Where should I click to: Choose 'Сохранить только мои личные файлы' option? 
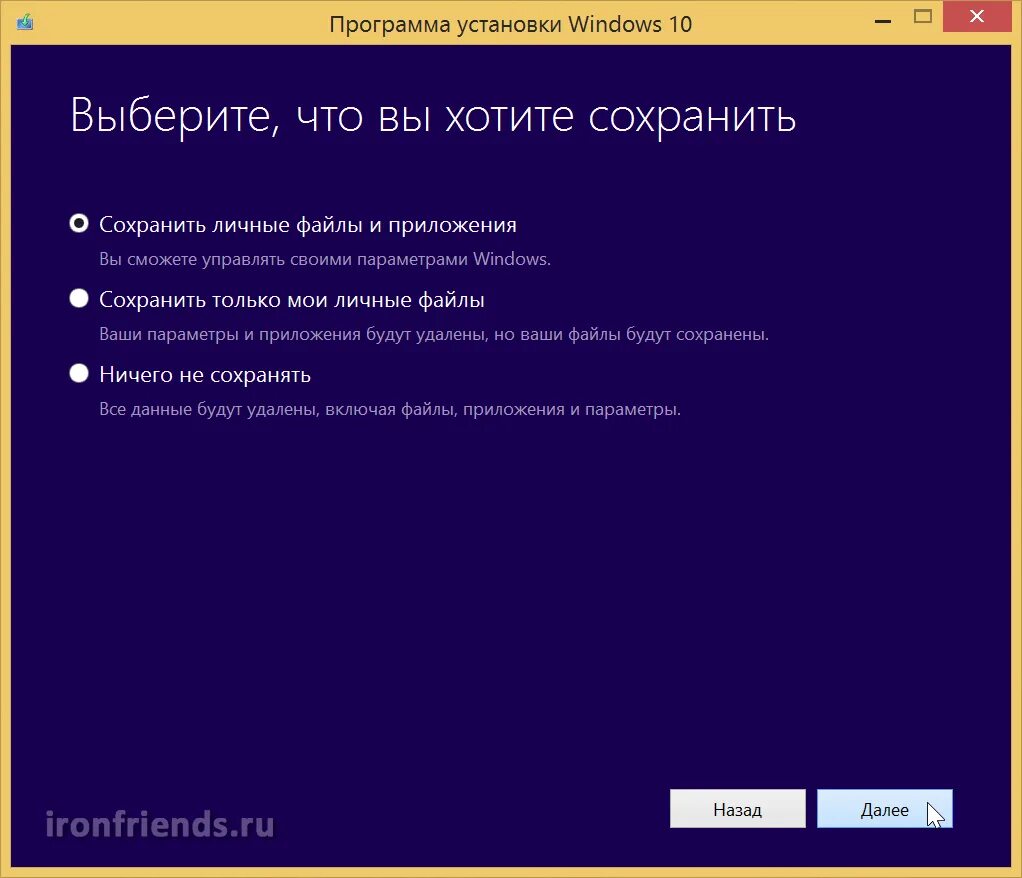(79, 299)
